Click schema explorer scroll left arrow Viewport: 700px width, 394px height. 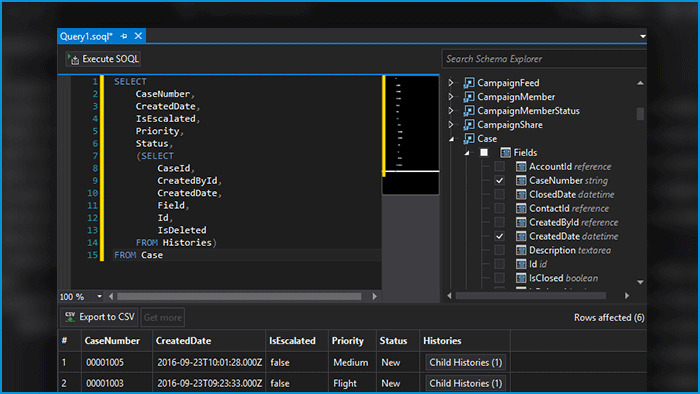[450, 295]
